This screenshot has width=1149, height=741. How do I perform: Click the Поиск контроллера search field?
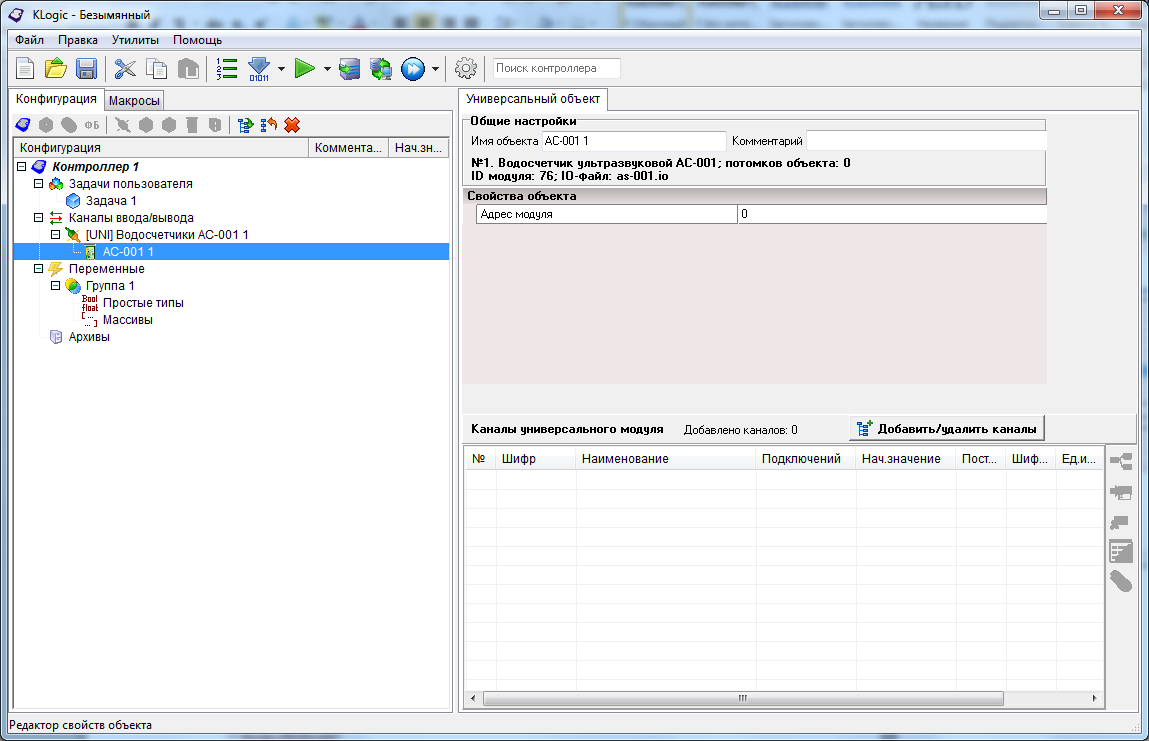pyautogui.click(x=556, y=69)
